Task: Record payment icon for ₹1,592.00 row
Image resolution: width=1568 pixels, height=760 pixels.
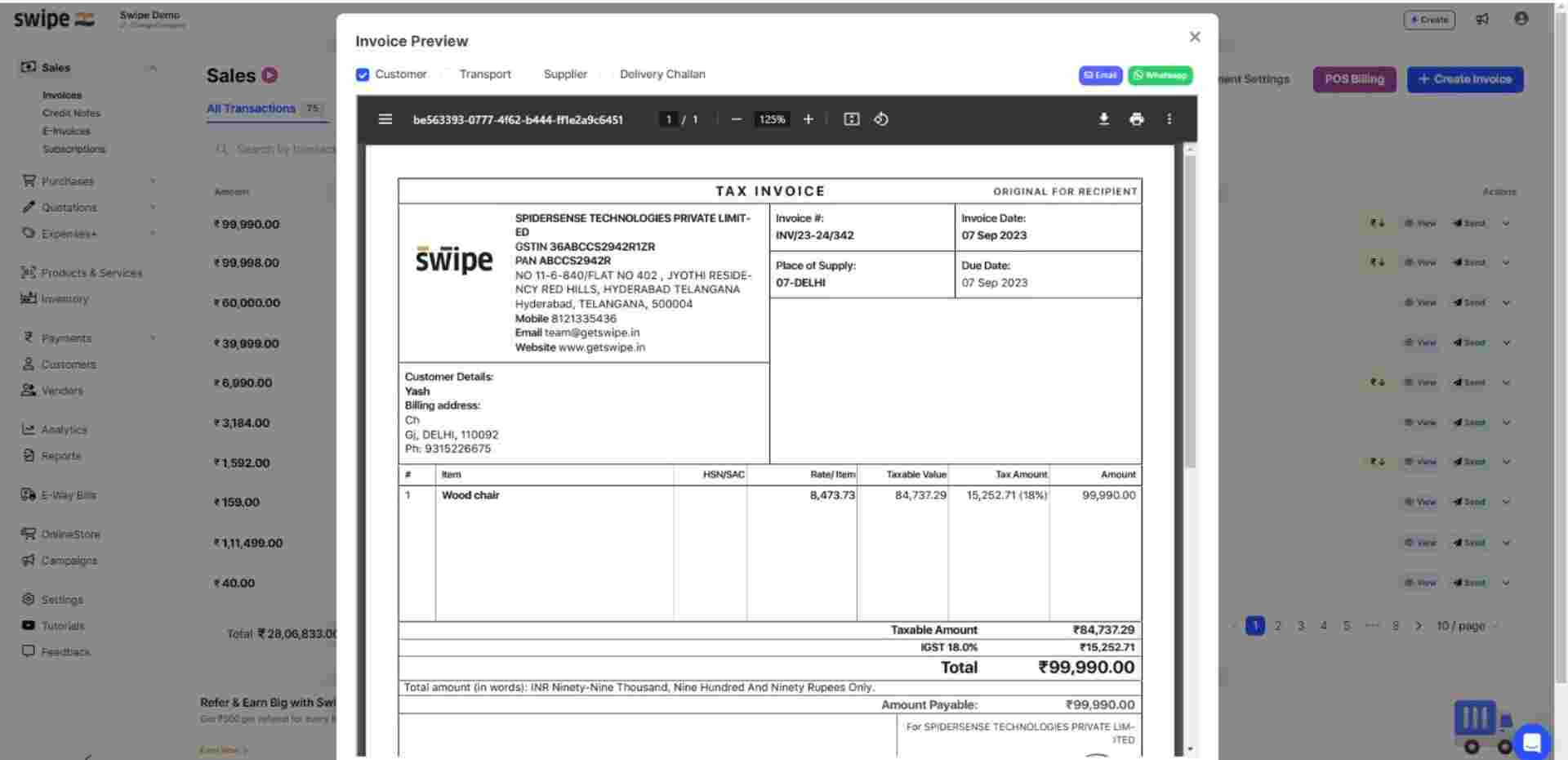Action: [1377, 462]
